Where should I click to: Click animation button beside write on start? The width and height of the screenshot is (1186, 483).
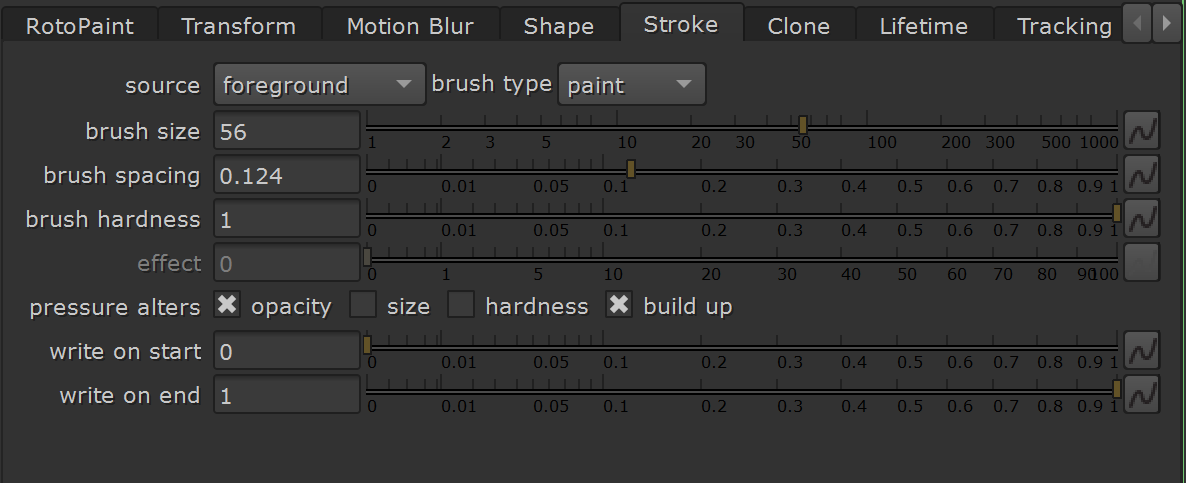[1141, 351]
